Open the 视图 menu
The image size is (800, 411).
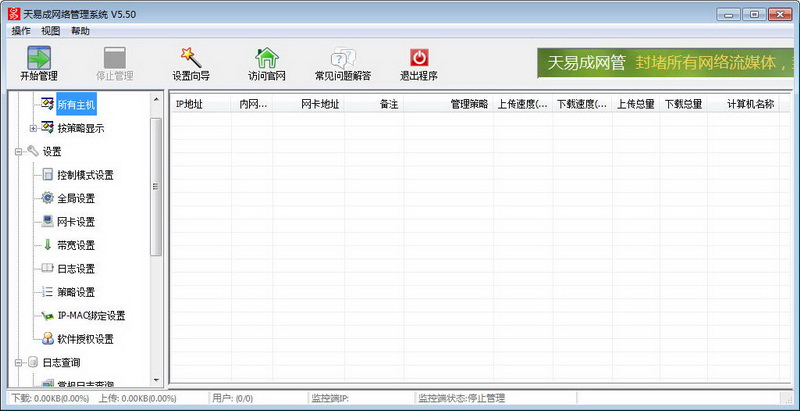click(x=51, y=31)
